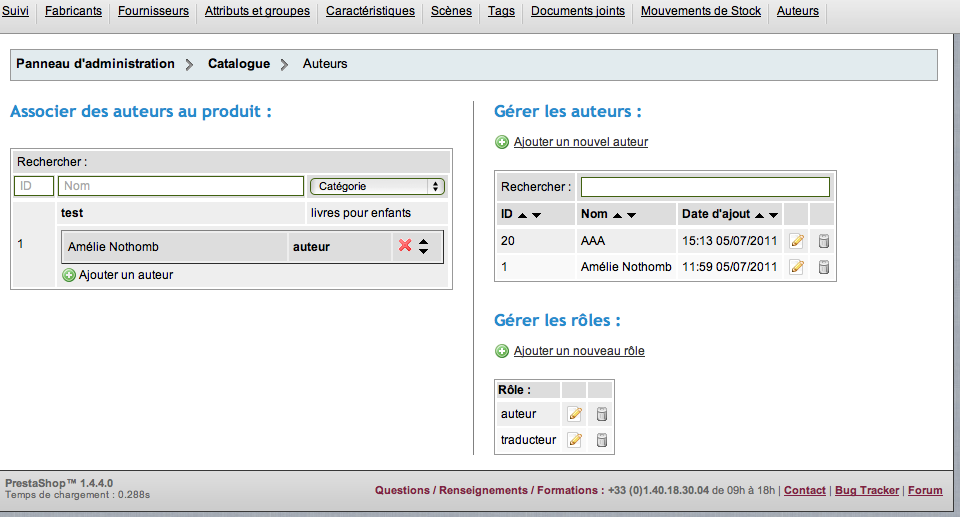This screenshot has width=960, height=517.
Task: Select the date '11:59 05/07/2011'
Action: [x=730, y=266]
